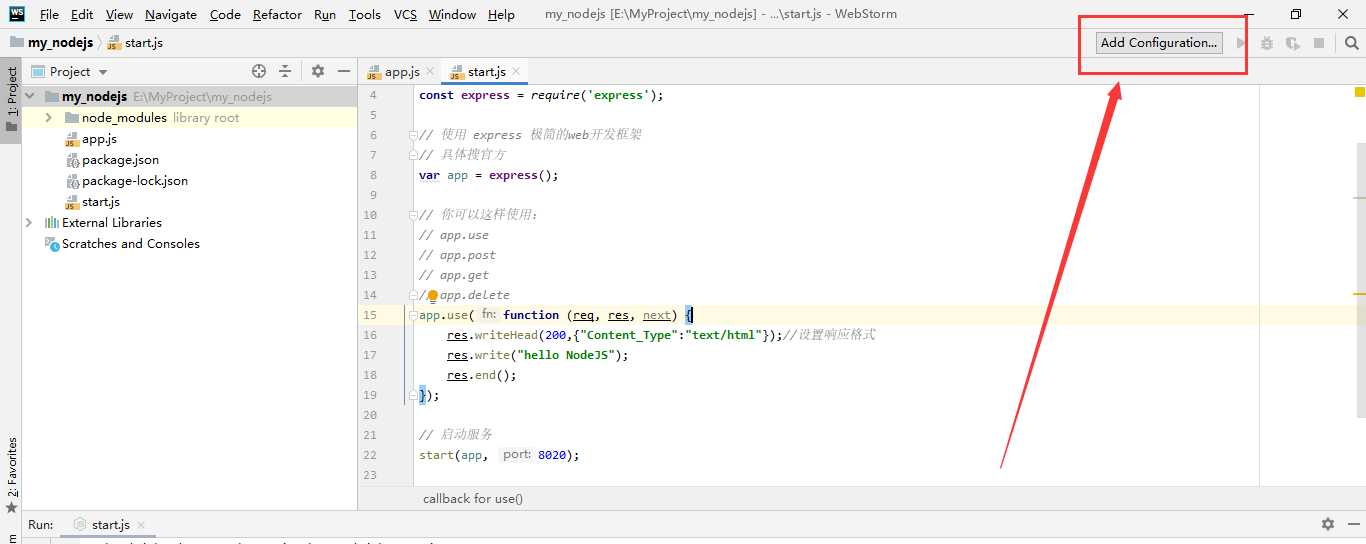Open the View menu
1366x544 pixels.
coord(119,14)
